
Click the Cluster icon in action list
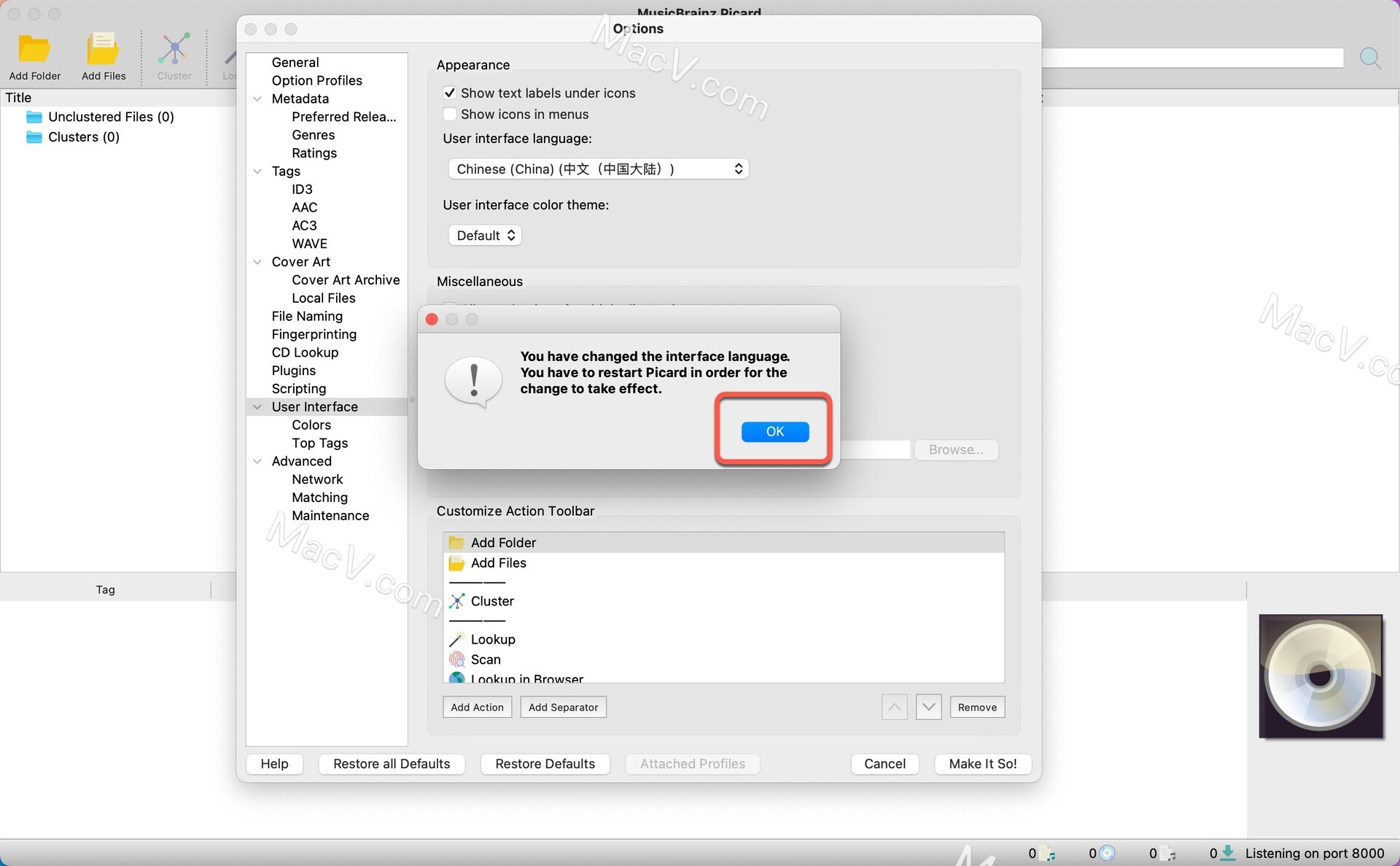(456, 601)
